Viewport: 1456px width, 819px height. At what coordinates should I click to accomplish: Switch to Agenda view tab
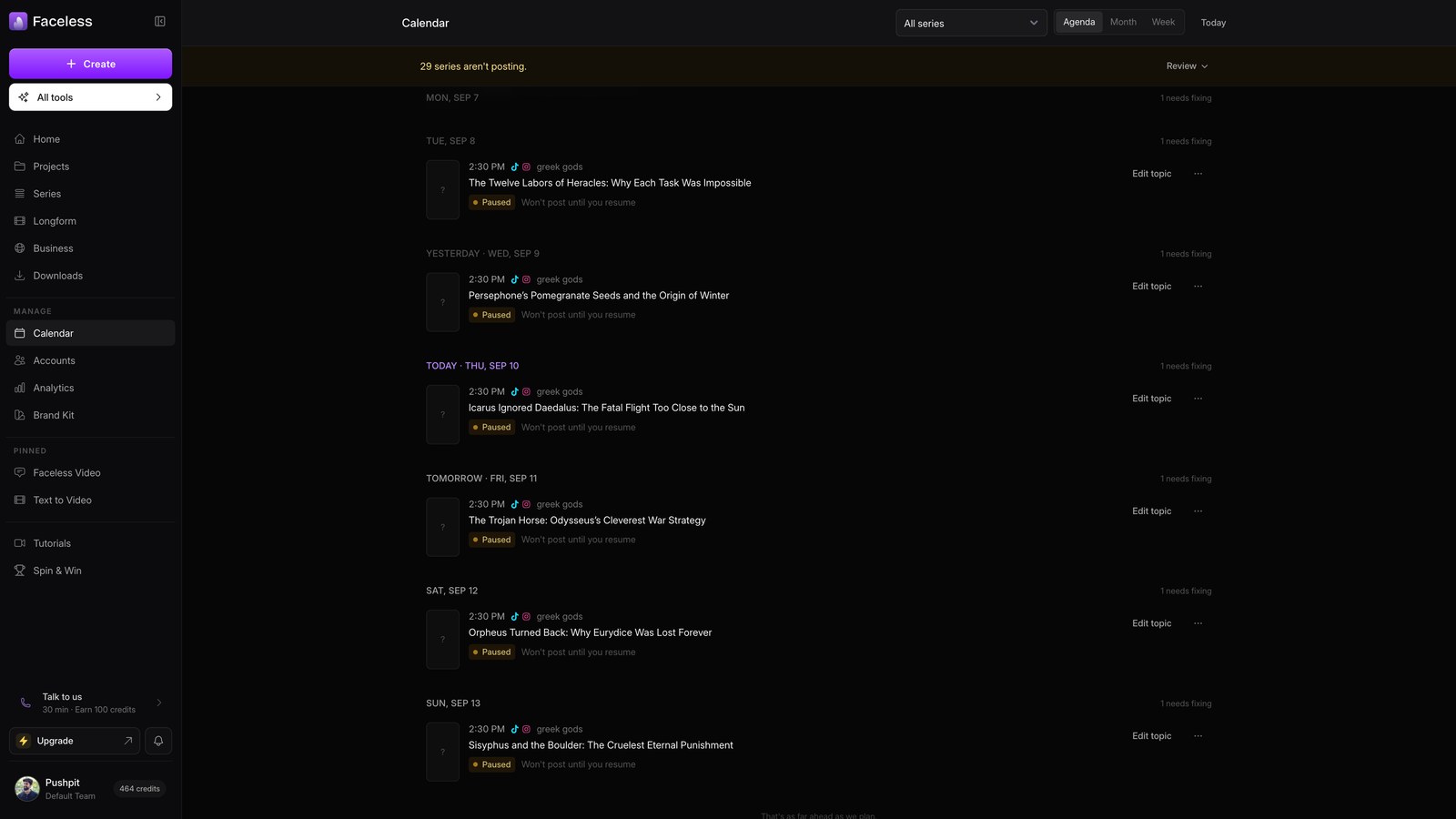point(1079,22)
